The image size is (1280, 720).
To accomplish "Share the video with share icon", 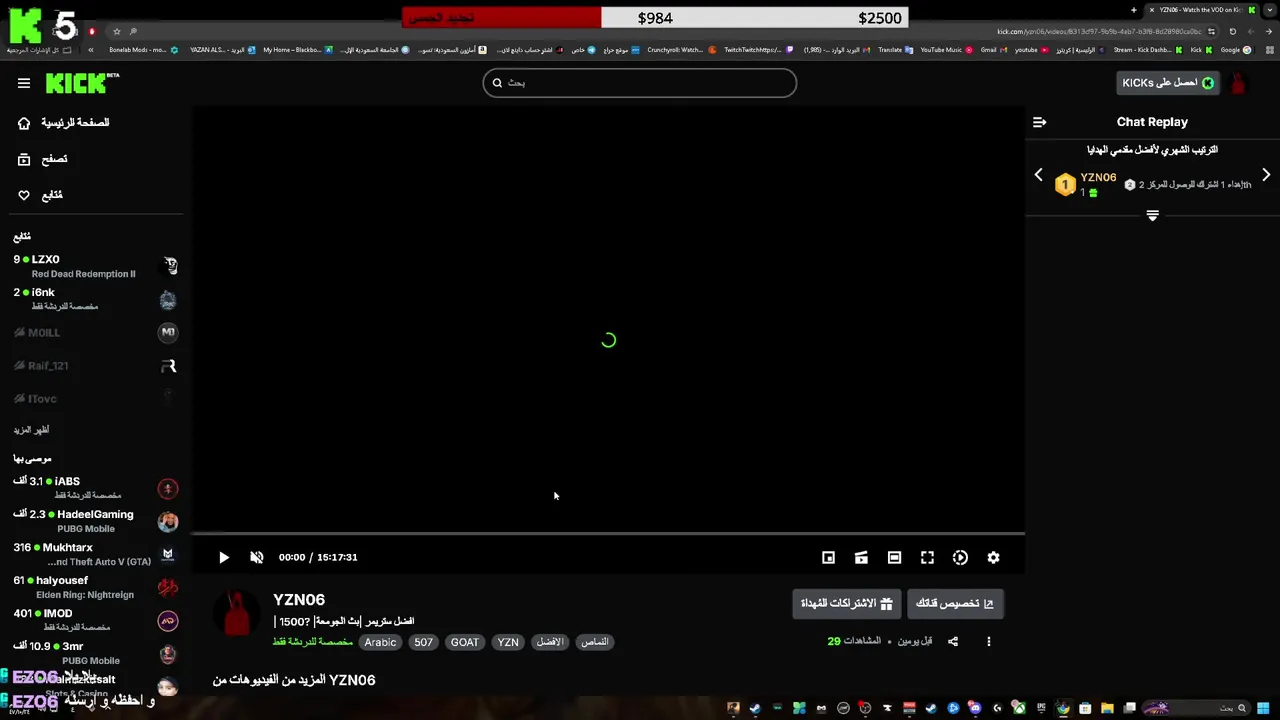I will pyautogui.click(x=953, y=642).
